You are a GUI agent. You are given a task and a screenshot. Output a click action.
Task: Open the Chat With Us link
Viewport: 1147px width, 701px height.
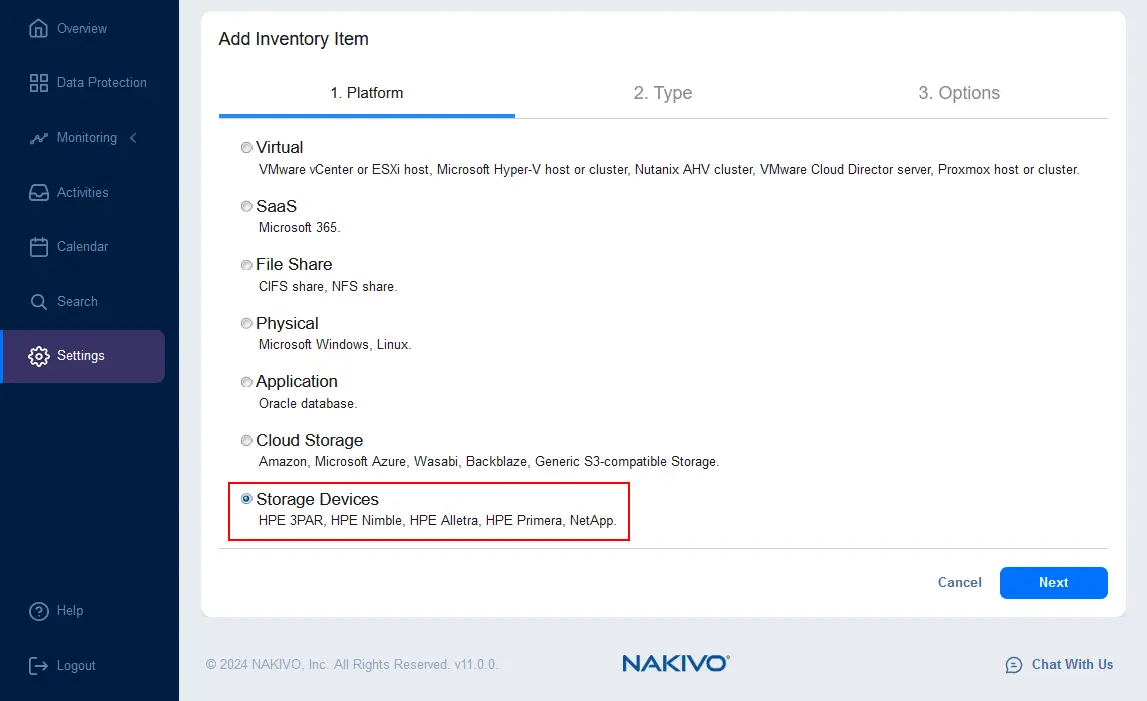coord(1072,664)
